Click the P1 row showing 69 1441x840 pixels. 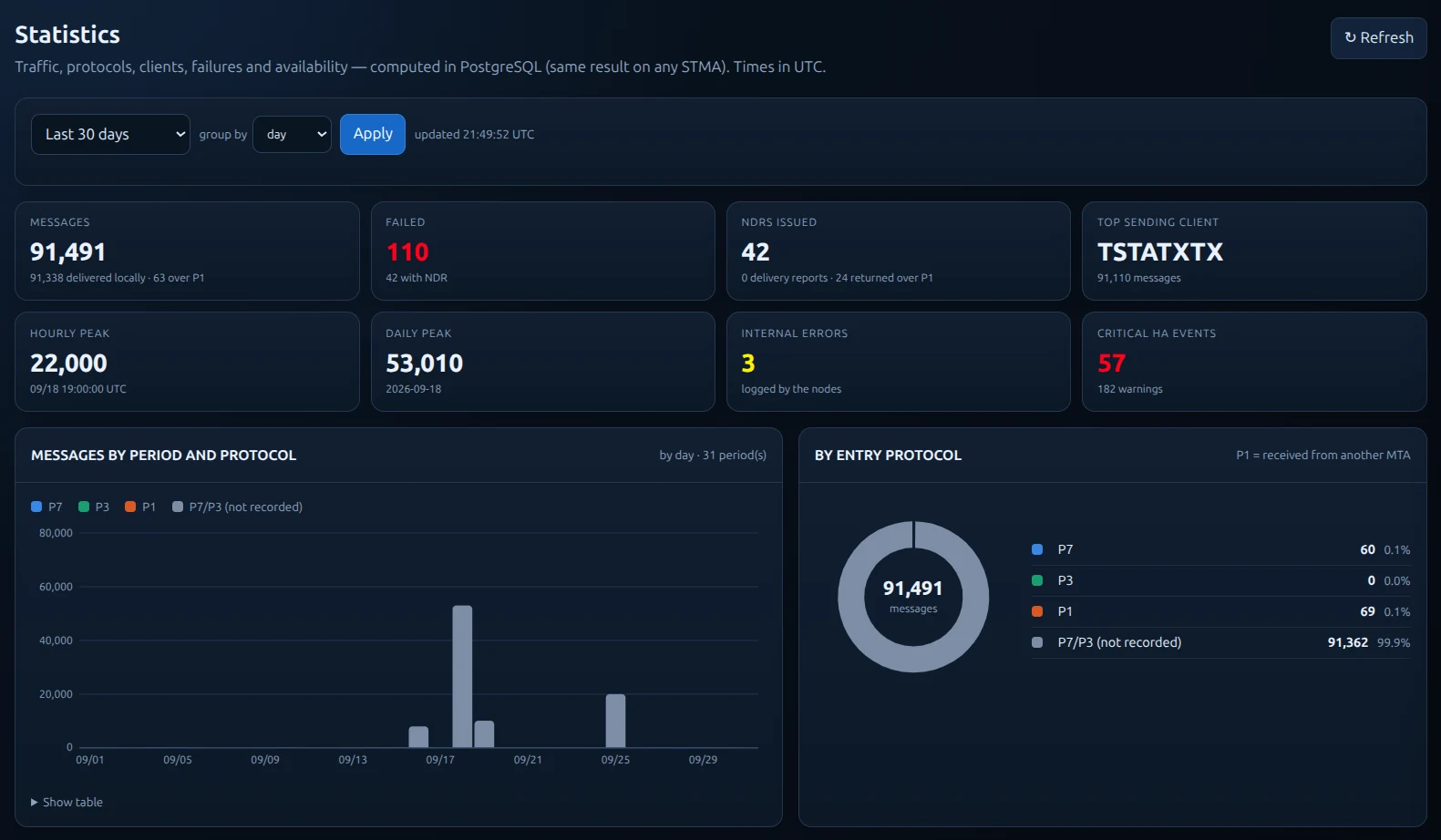click(1220, 612)
